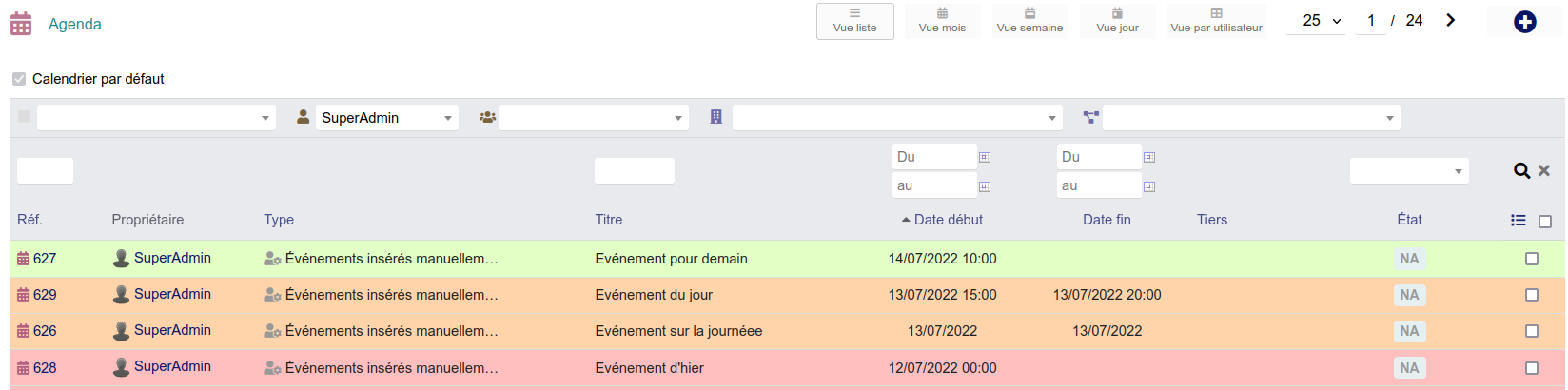Click 'Evénement sur la journéee' title
The height and width of the screenshot is (390, 1568).
[x=678, y=331]
